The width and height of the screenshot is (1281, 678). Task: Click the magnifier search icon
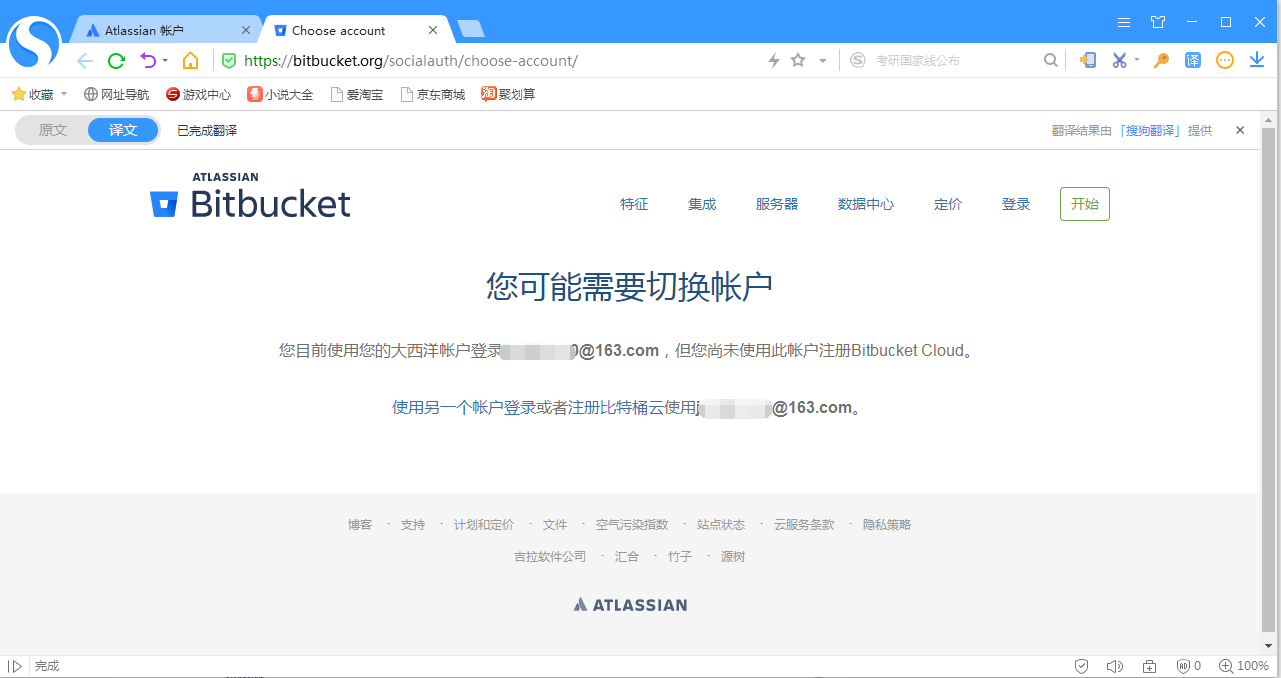pos(1050,60)
